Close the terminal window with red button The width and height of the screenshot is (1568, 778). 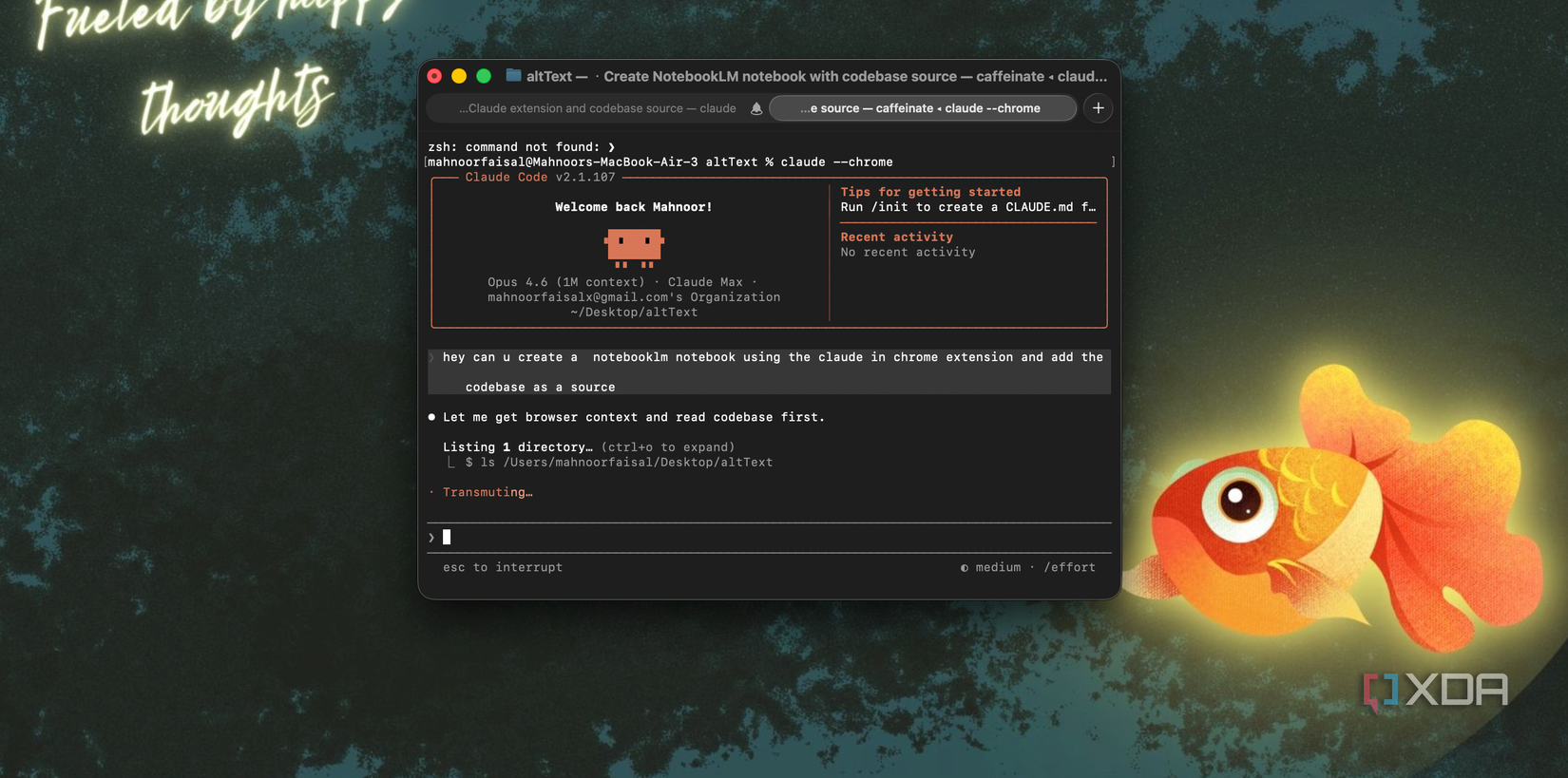[x=434, y=76]
